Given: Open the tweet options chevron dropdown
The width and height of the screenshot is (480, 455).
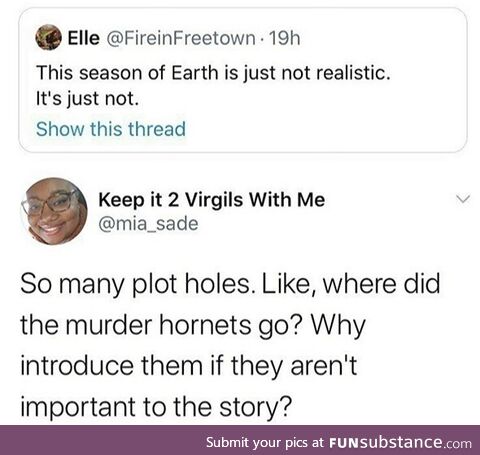Looking at the screenshot, I should coord(463,199).
